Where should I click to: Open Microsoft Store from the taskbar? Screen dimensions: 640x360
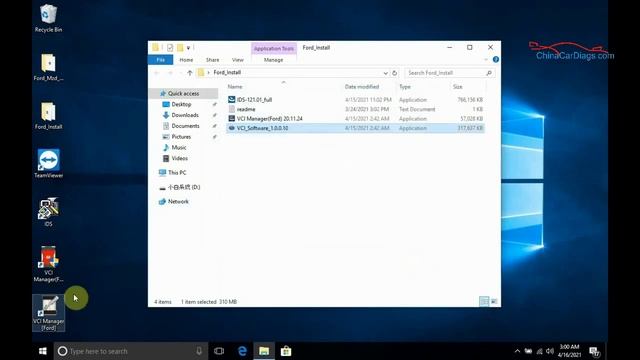coord(286,351)
